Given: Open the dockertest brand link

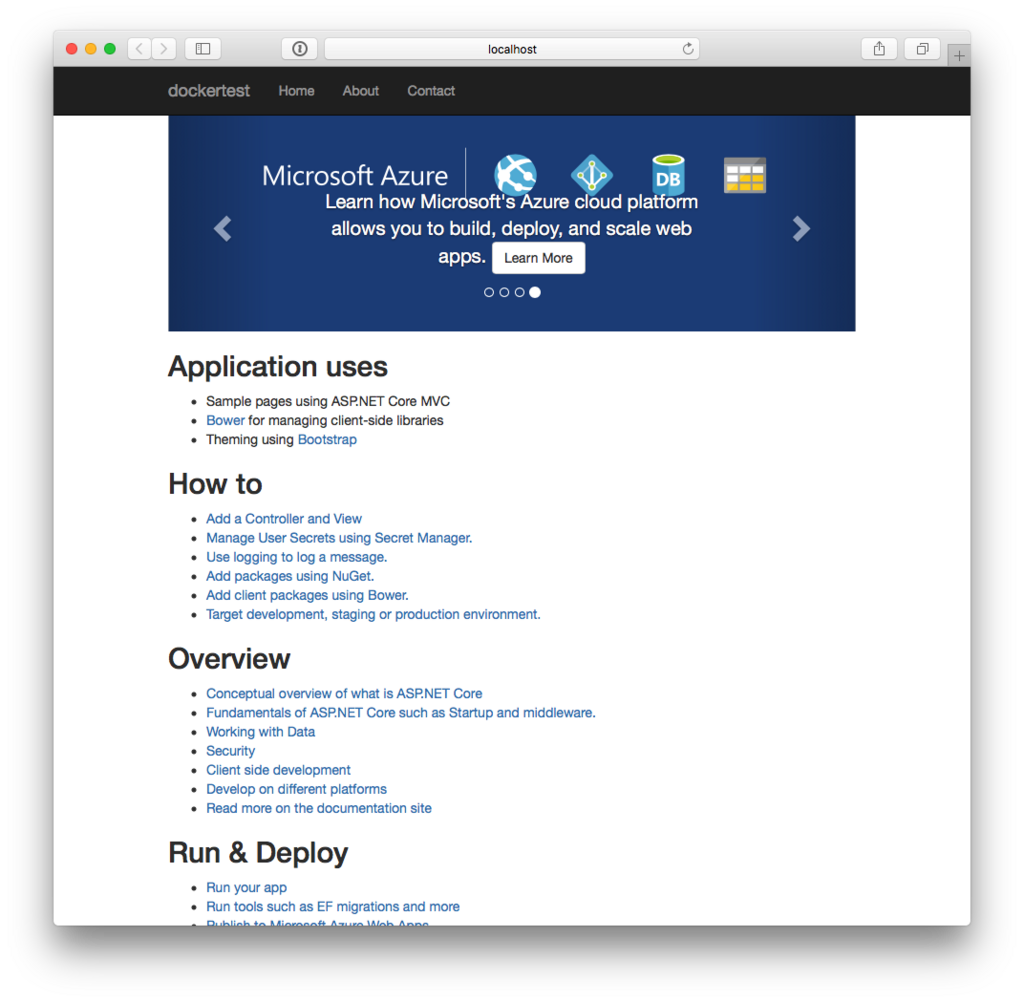Looking at the screenshot, I should point(209,91).
